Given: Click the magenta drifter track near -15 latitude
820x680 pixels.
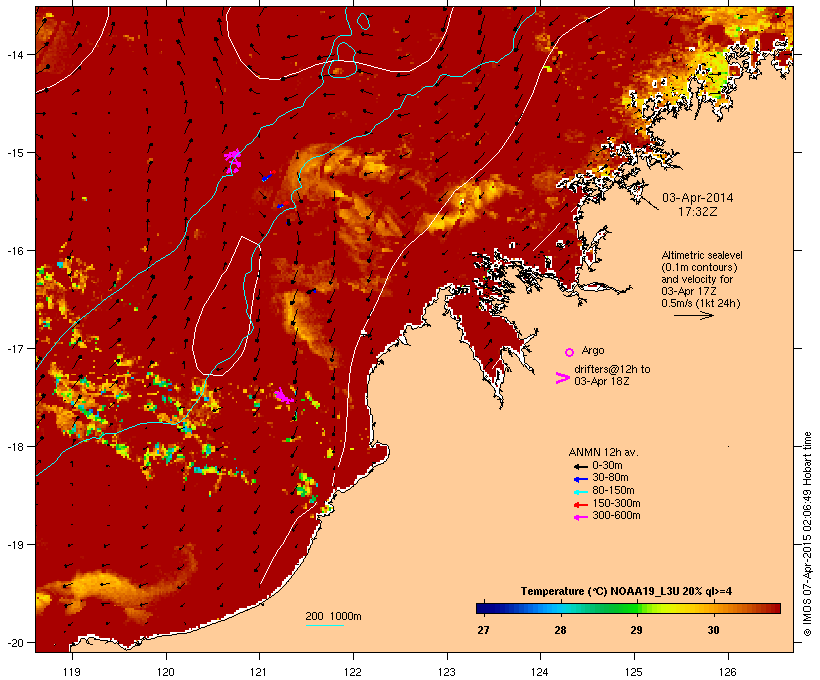Looking at the screenshot, I should [233, 161].
